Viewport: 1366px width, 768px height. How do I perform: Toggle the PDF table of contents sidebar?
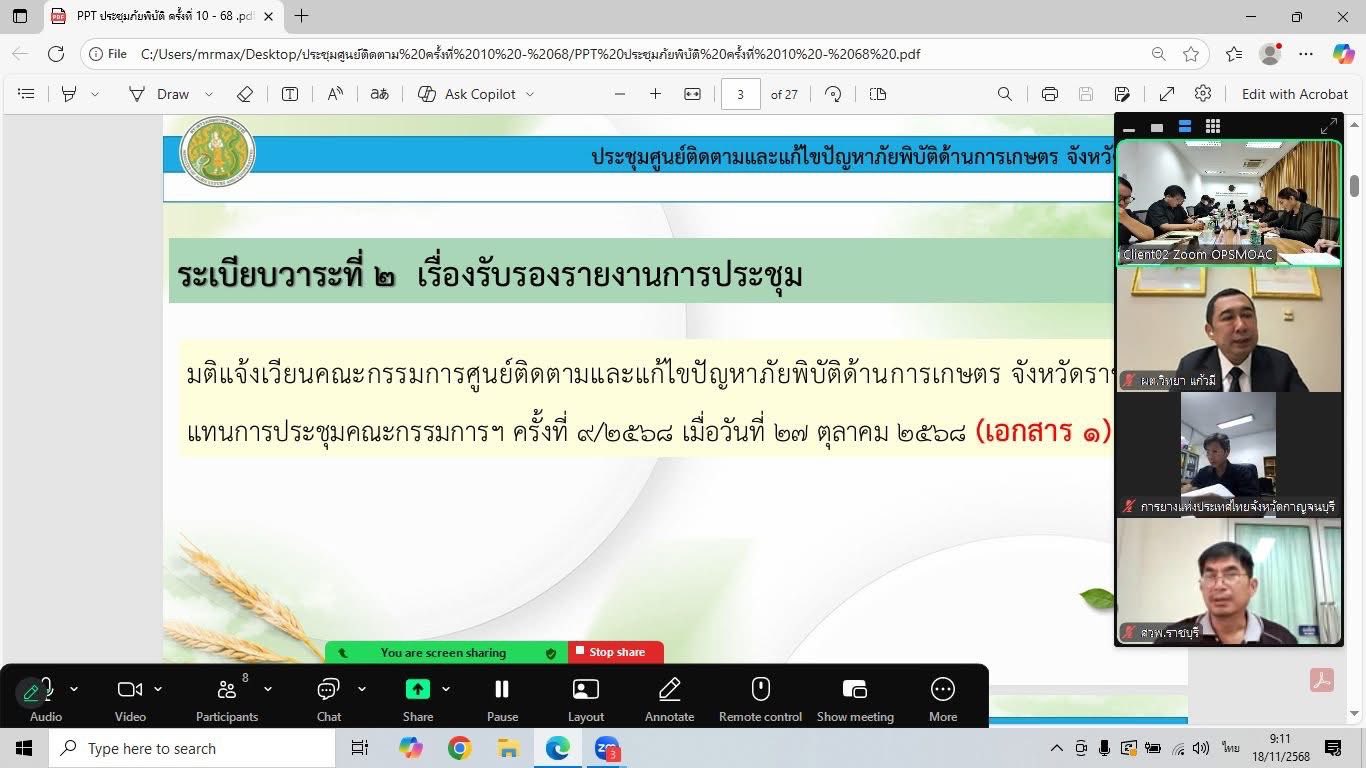click(x=27, y=94)
